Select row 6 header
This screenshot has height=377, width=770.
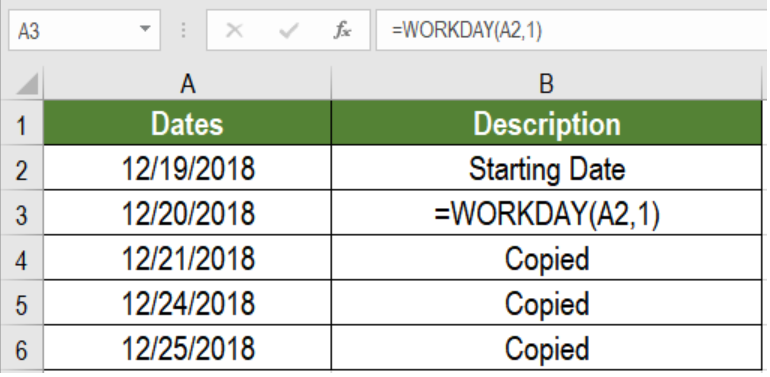[22, 348]
